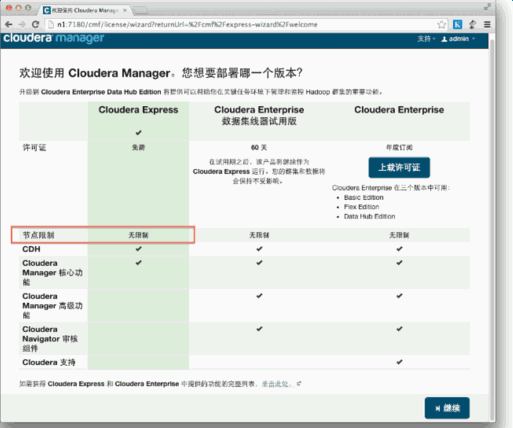Open the 点击此处 full feature list link

276,384
